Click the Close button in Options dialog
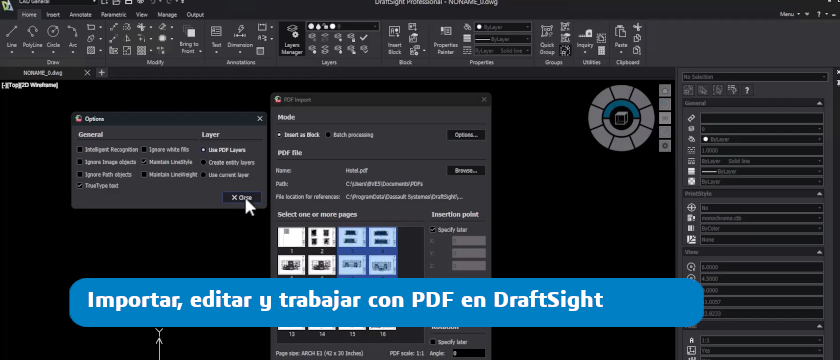Image resolution: width=840 pixels, height=360 pixels. click(x=242, y=197)
